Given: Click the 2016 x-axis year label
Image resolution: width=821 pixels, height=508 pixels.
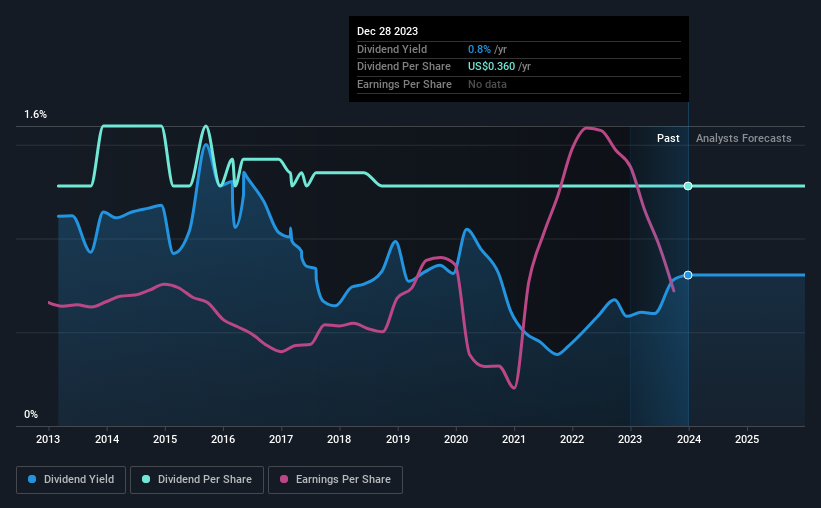Looking at the screenshot, I should click(223, 439).
